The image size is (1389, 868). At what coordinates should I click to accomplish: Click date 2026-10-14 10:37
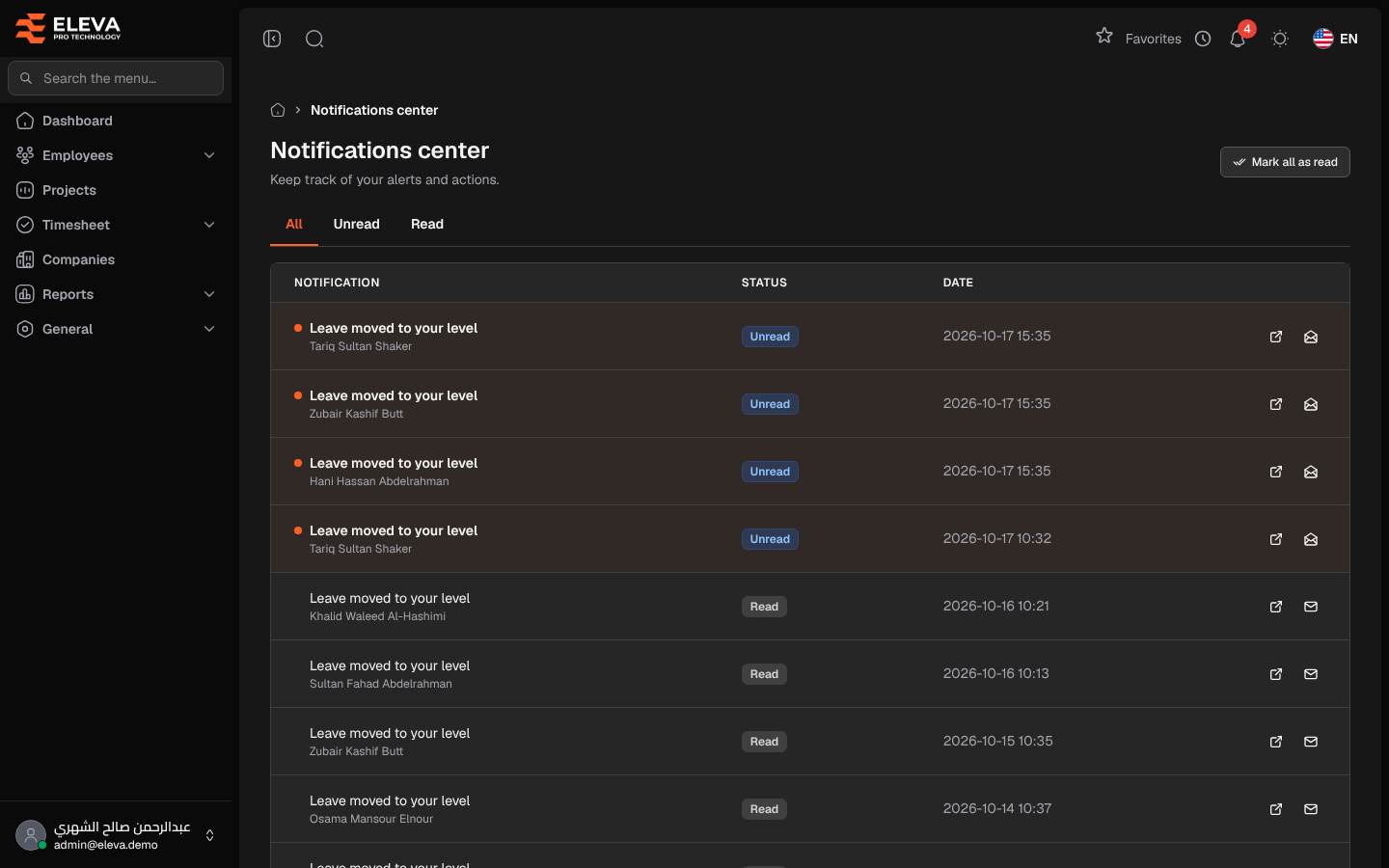997,808
